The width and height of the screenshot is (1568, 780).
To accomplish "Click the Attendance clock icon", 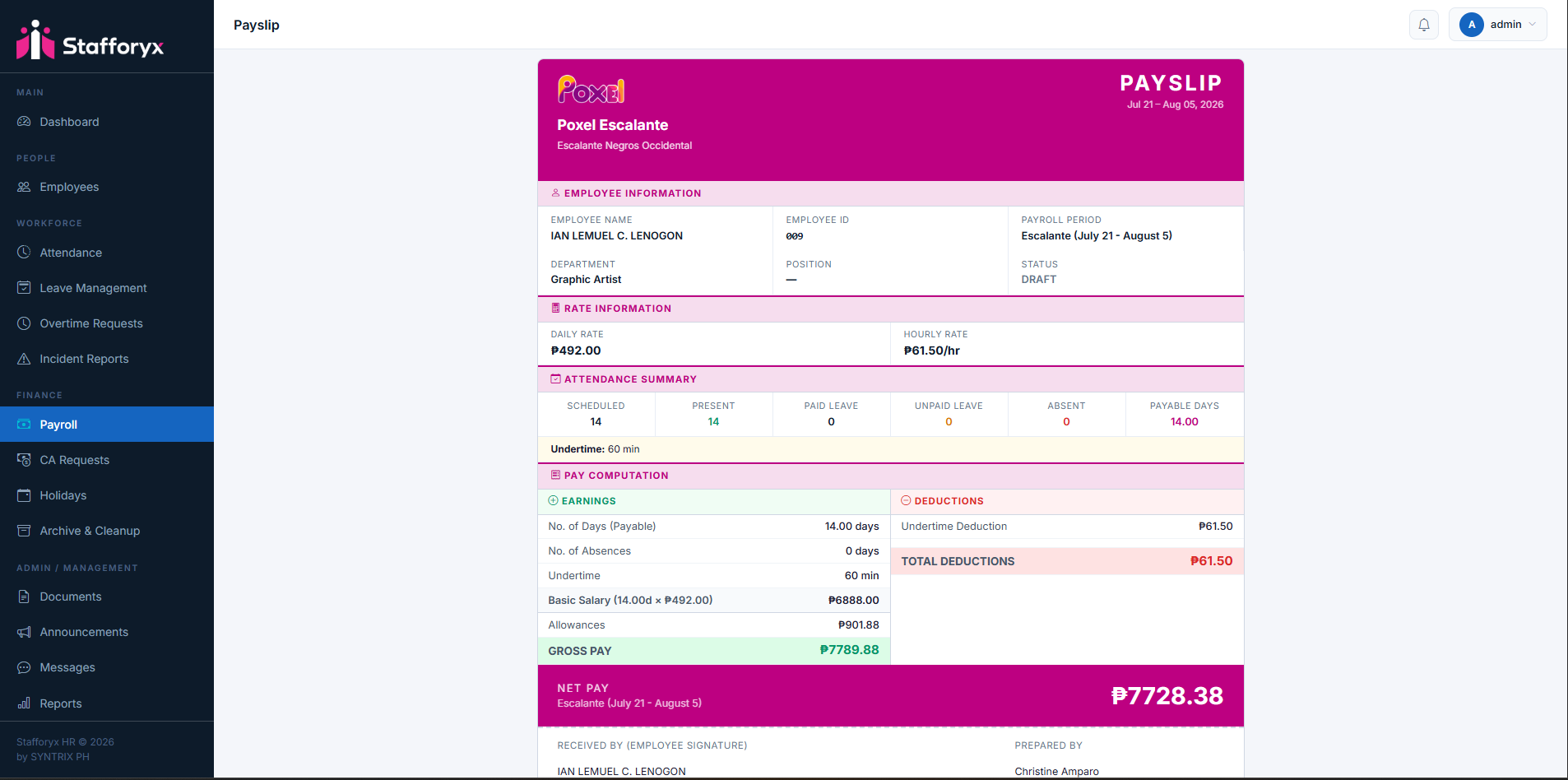I will [x=24, y=253].
